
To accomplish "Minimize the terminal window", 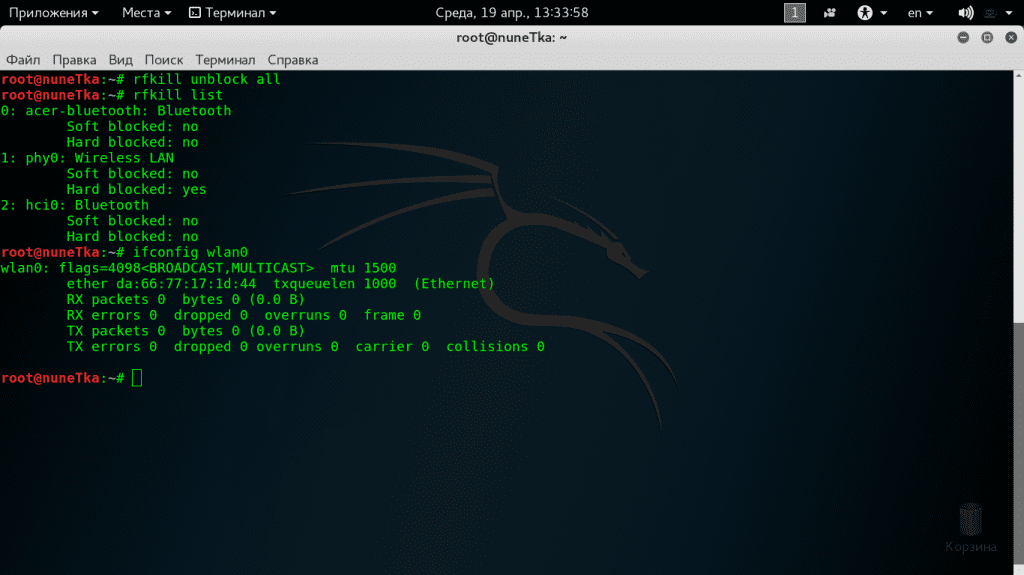I will tap(963, 38).
